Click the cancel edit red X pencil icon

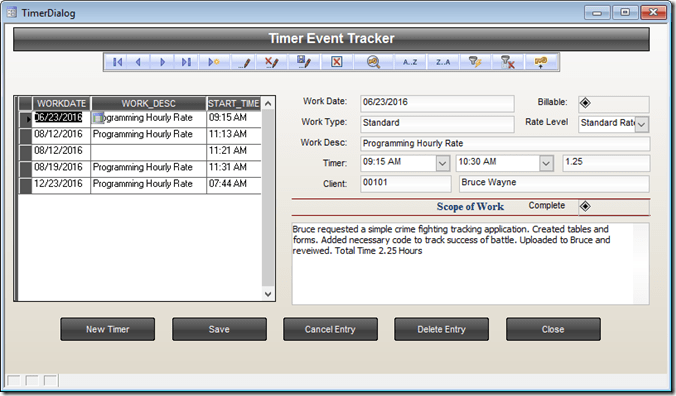pos(272,62)
